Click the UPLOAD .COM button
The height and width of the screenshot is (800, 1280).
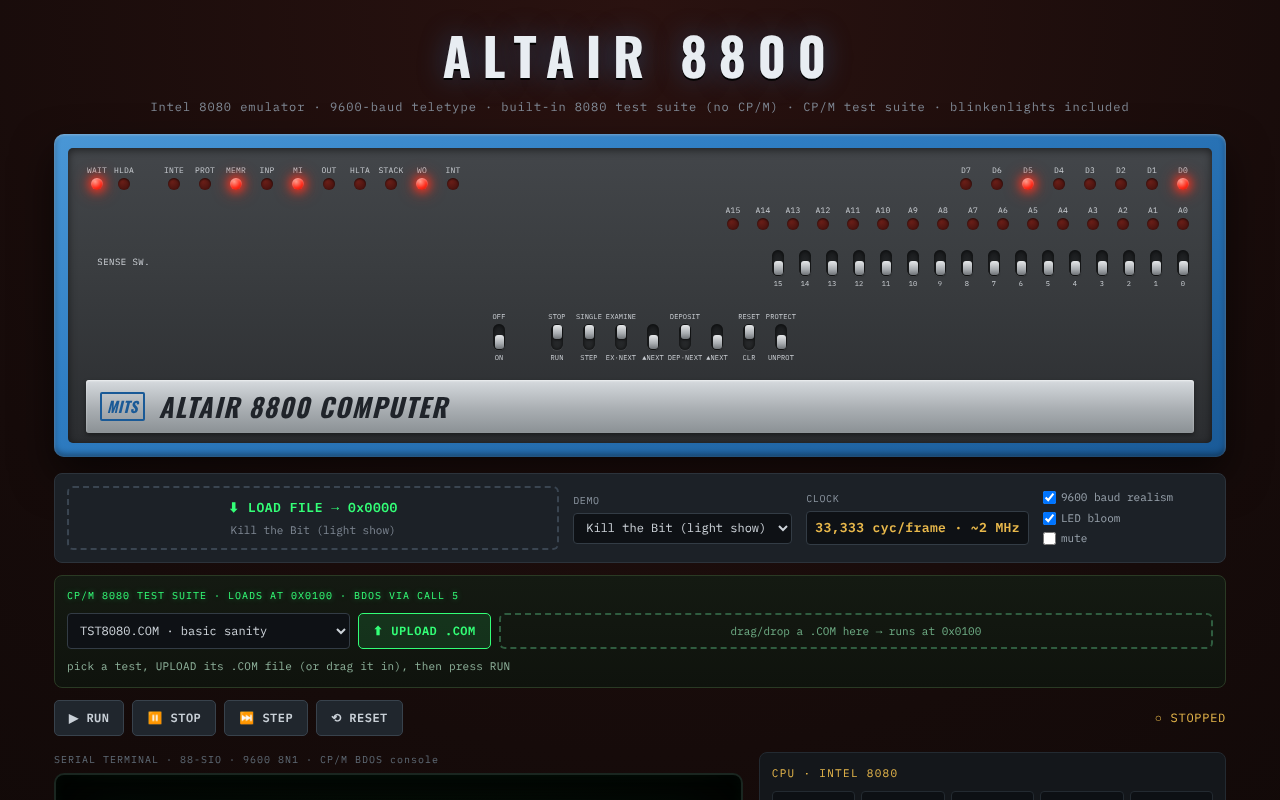pos(424,631)
